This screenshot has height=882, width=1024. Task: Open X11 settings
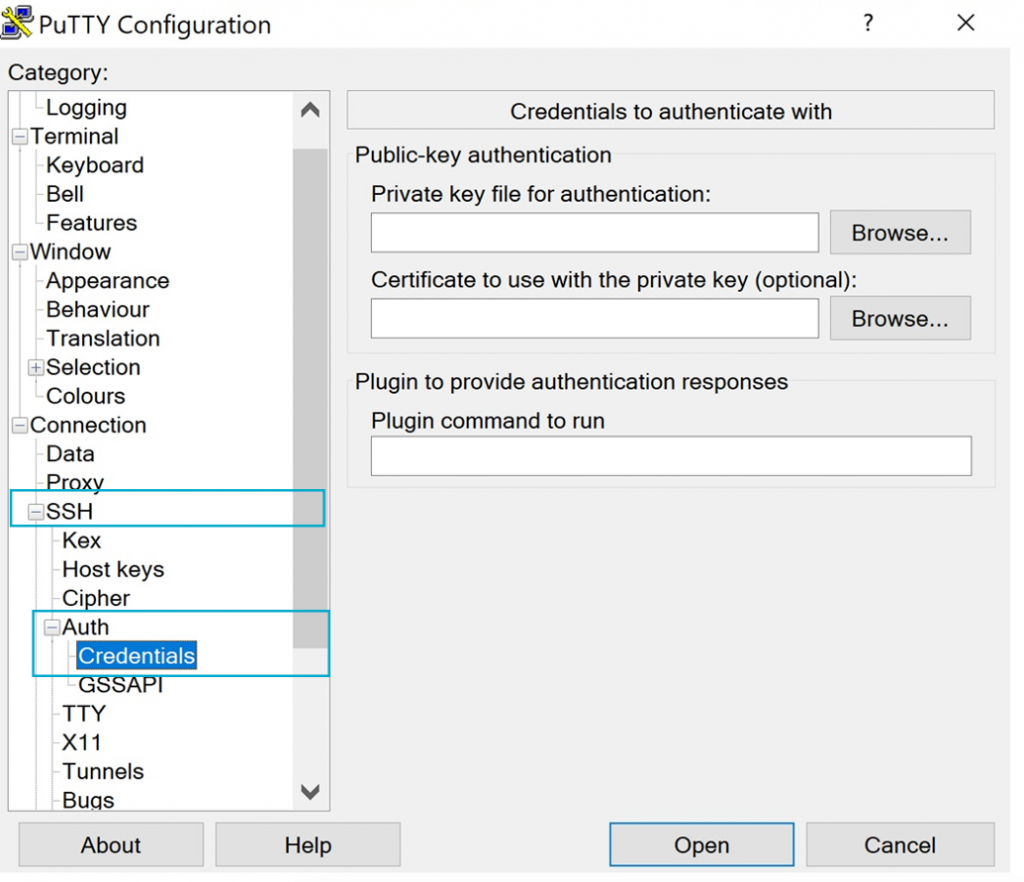click(82, 742)
